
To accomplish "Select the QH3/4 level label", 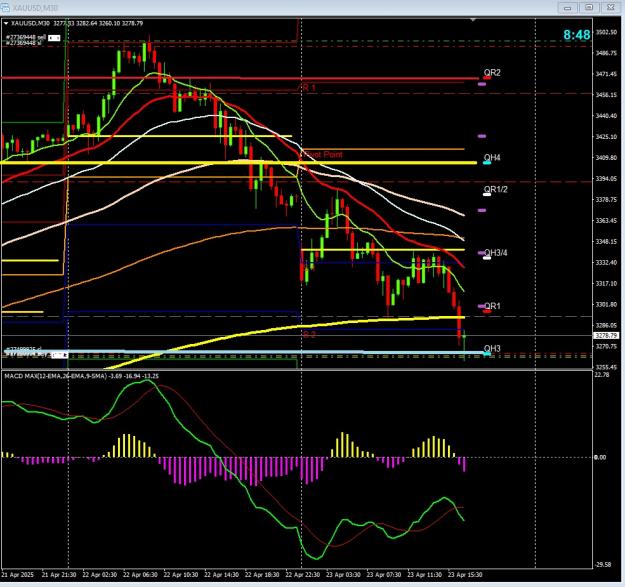I will pos(495,253).
